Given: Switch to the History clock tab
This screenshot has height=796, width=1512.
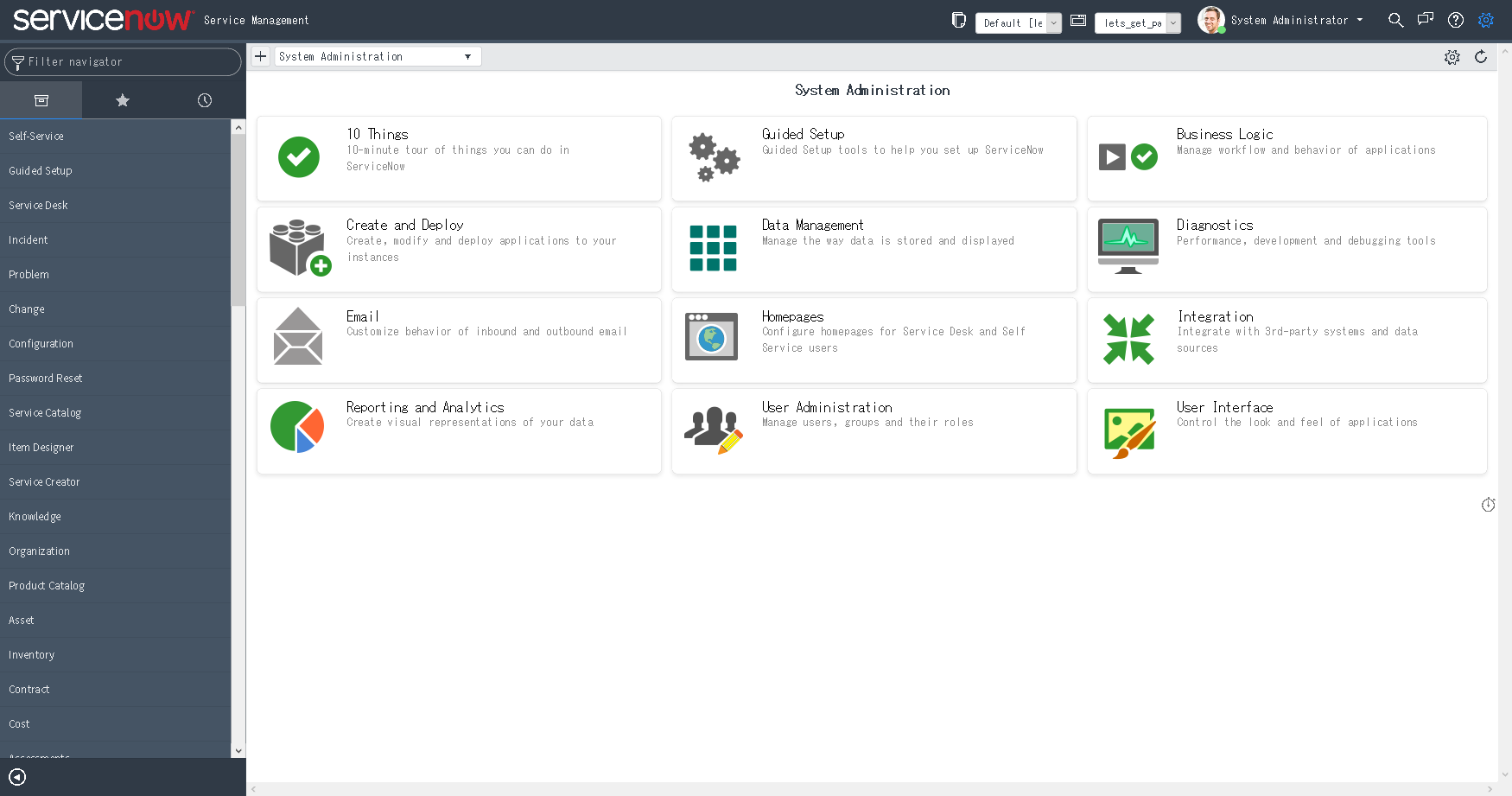Looking at the screenshot, I should 204,99.
